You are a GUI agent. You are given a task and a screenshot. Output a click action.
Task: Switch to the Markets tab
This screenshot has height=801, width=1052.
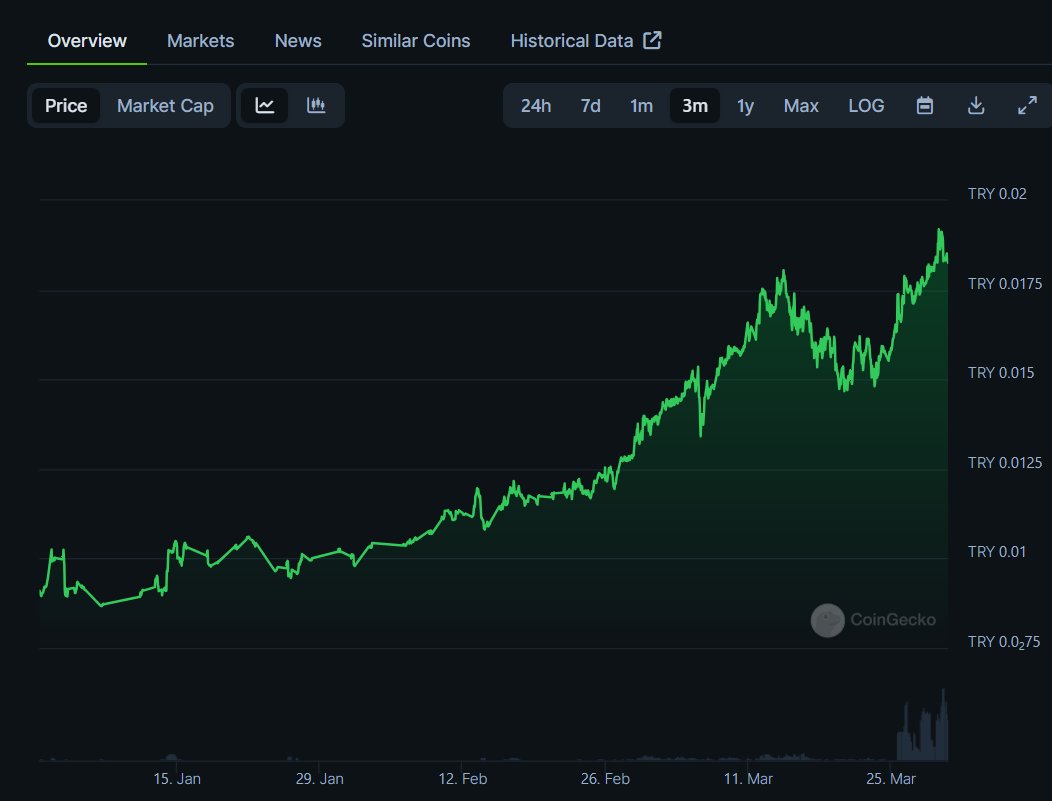point(200,40)
